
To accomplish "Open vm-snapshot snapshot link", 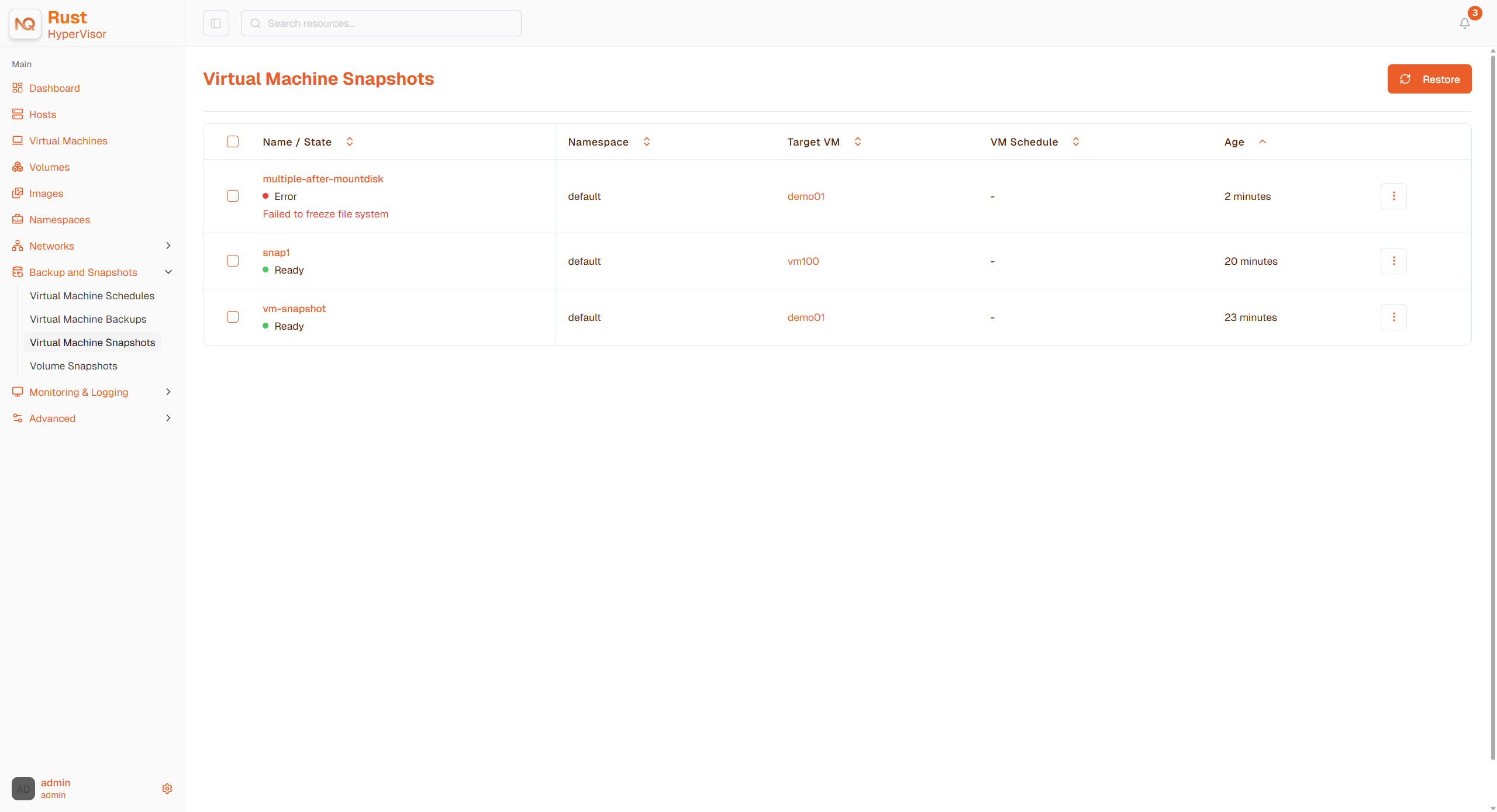I will pos(294,309).
